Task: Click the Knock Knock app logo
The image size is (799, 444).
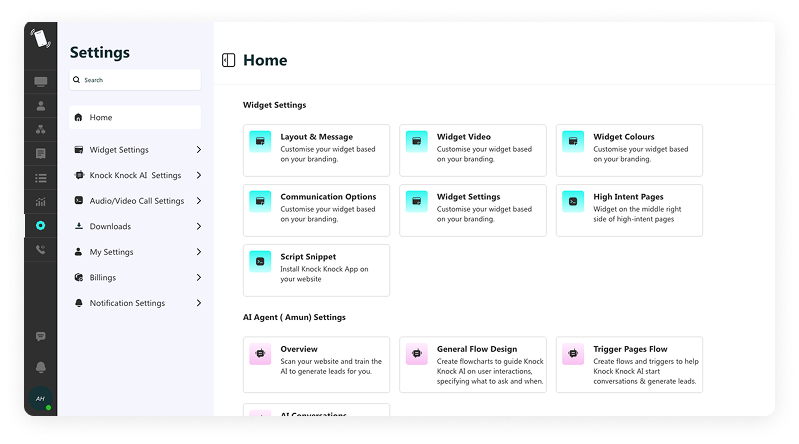Action: point(41,39)
